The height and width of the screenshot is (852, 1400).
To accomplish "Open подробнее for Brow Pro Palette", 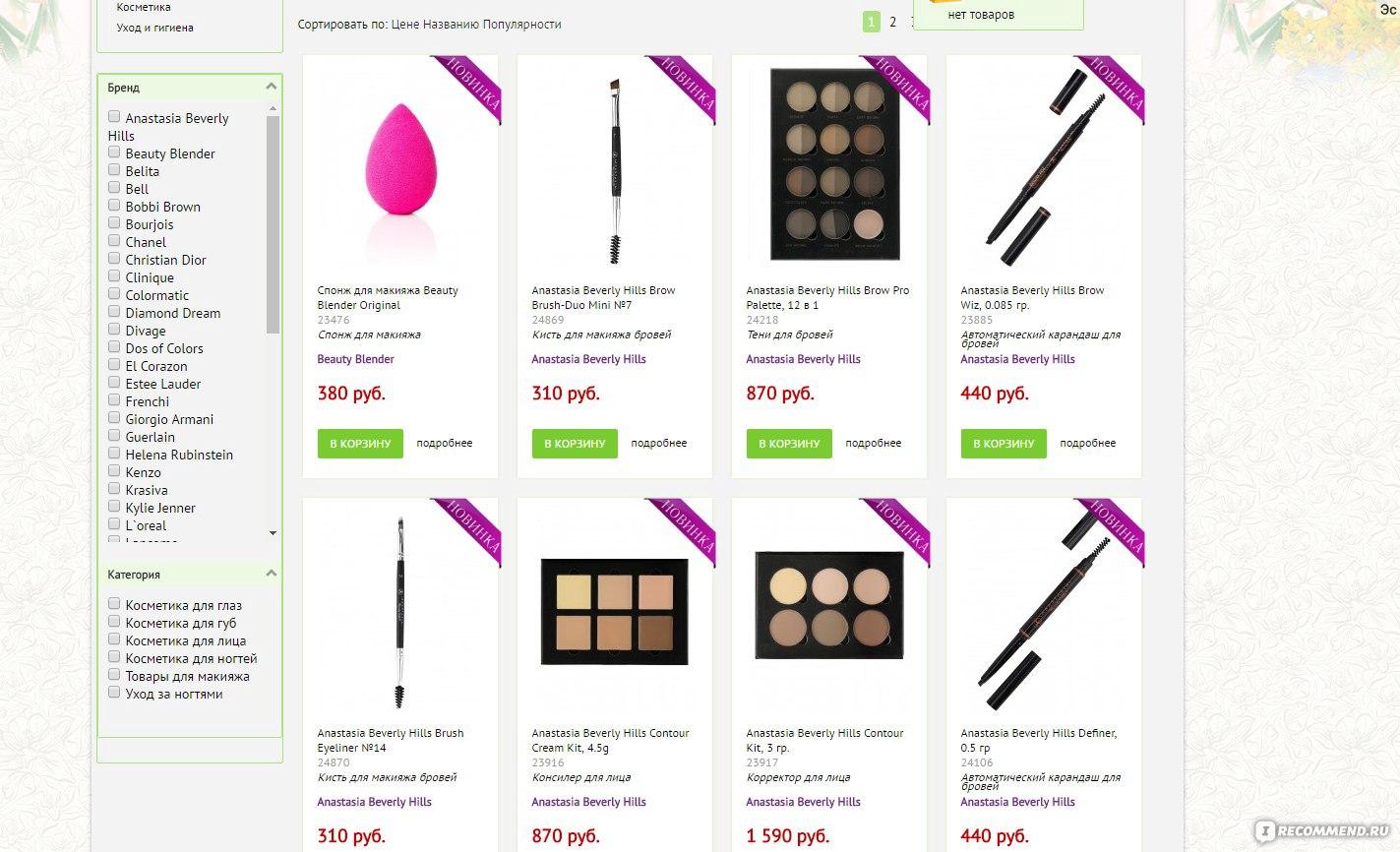I will tap(874, 443).
